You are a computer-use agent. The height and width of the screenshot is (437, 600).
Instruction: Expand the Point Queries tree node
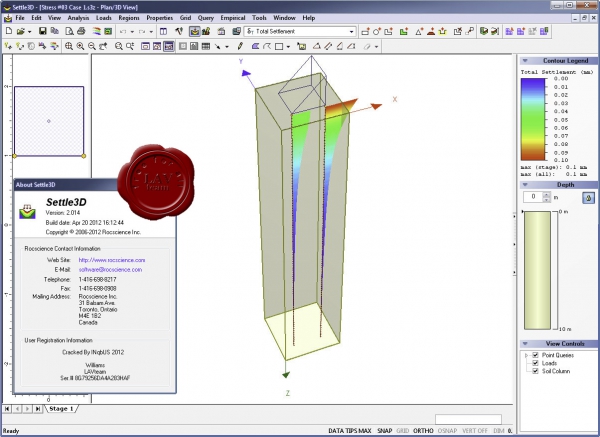[x=527, y=355]
